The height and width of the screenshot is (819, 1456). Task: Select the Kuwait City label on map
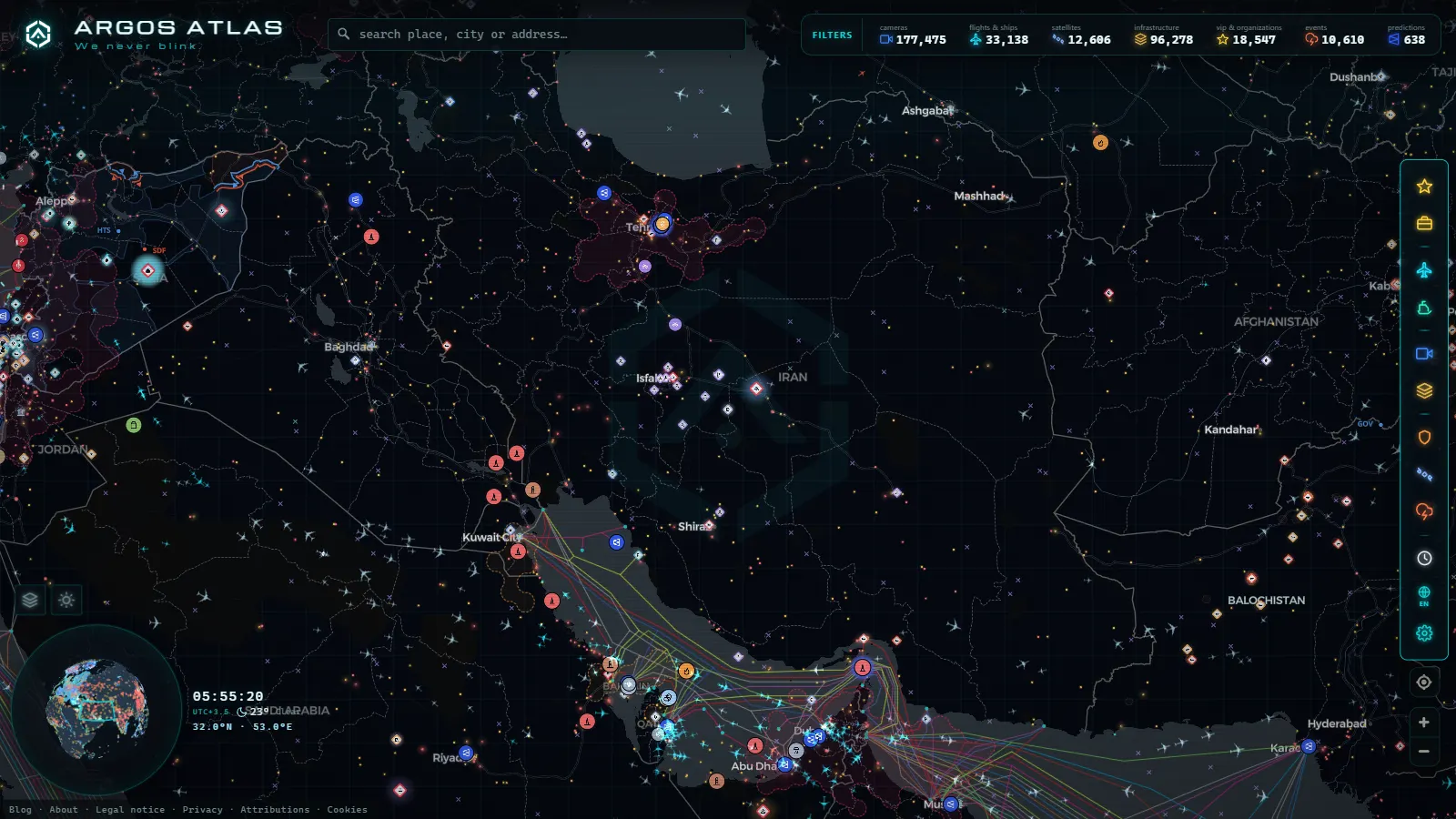point(491,537)
